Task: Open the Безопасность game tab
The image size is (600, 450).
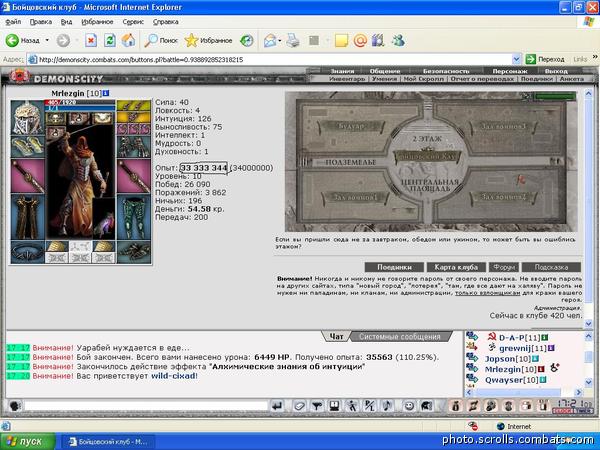Action: [x=446, y=71]
